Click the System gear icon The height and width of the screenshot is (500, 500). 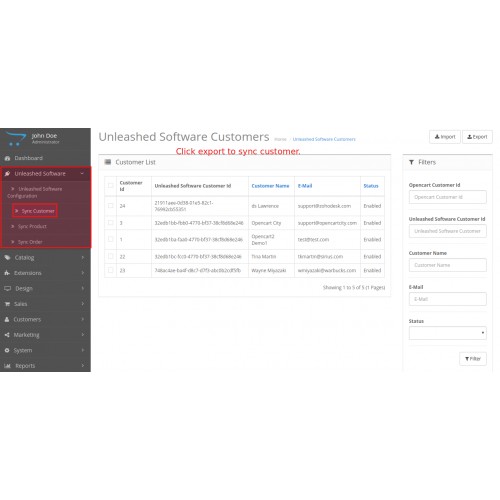[7, 350]
